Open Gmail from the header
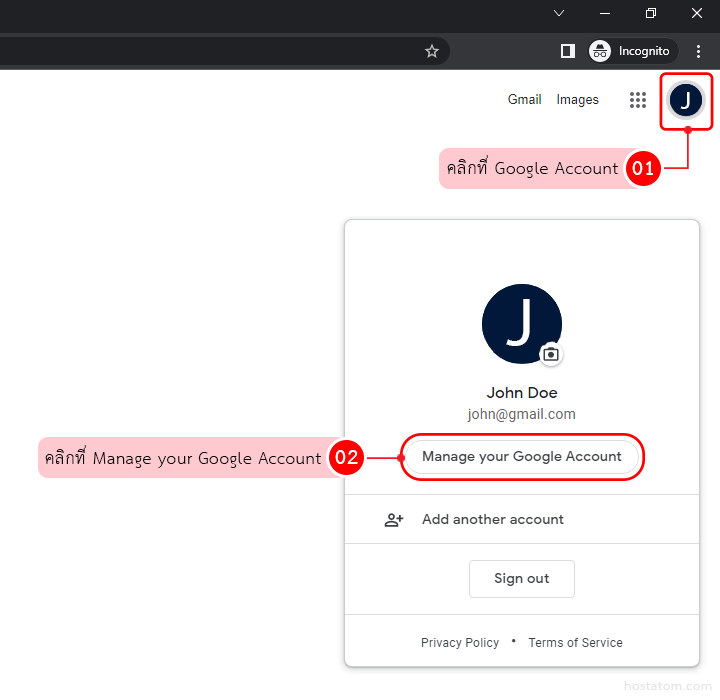The width and height of the screenshot is (720, 700). (524, 100)
